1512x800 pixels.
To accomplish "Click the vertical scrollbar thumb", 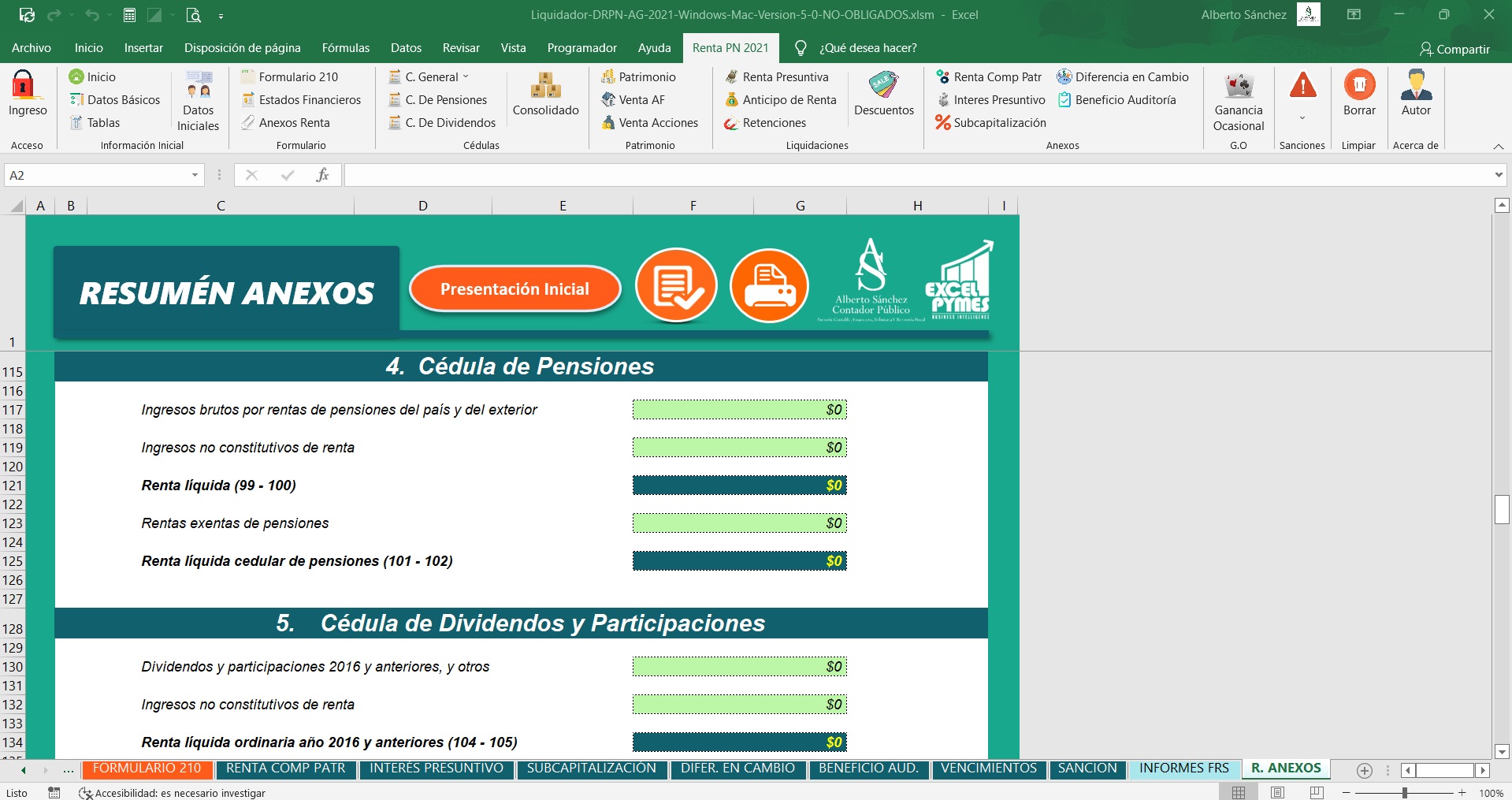I will coord(1502,509).
